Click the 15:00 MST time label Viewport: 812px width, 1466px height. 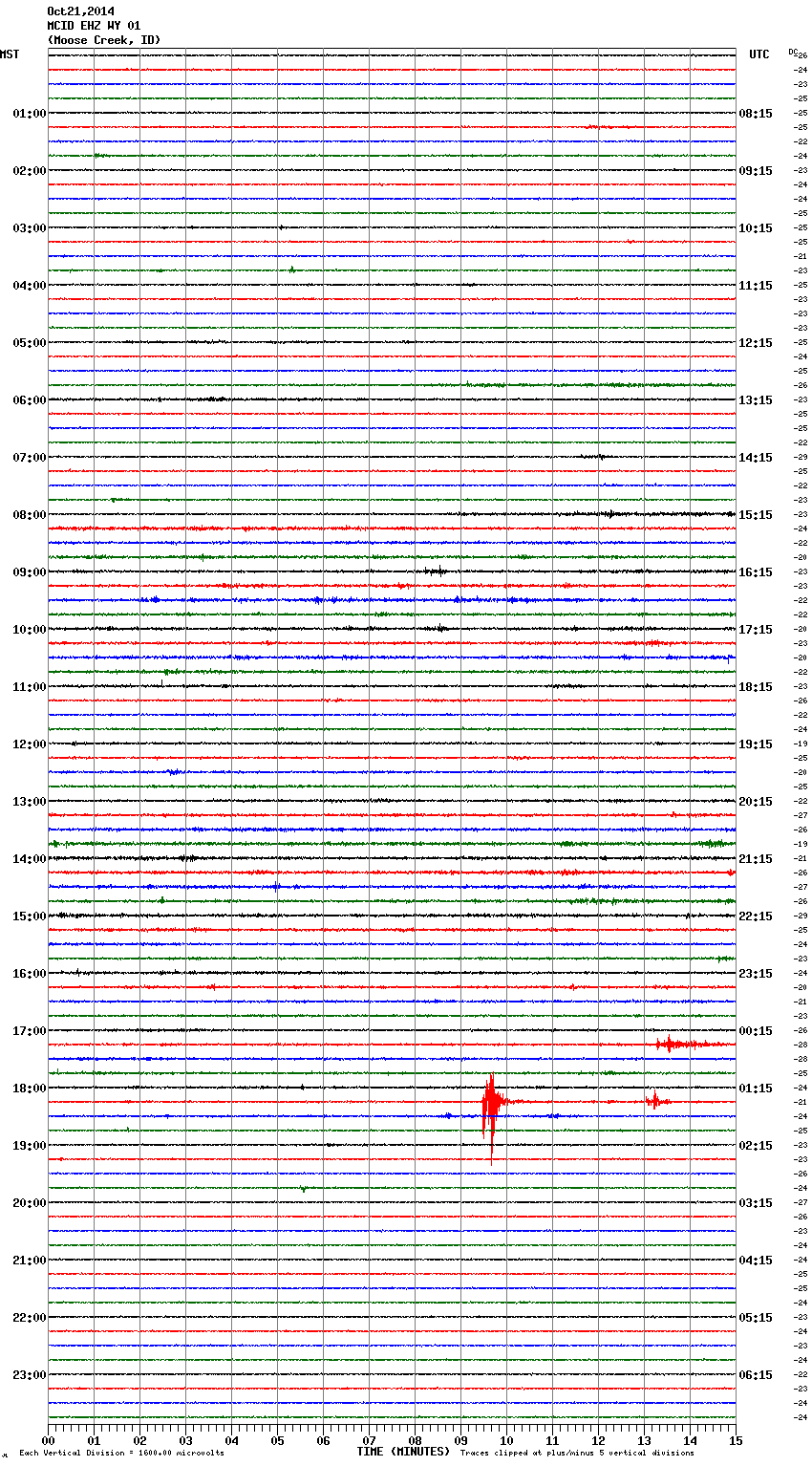pyautogui.click(x=29, y=916)
